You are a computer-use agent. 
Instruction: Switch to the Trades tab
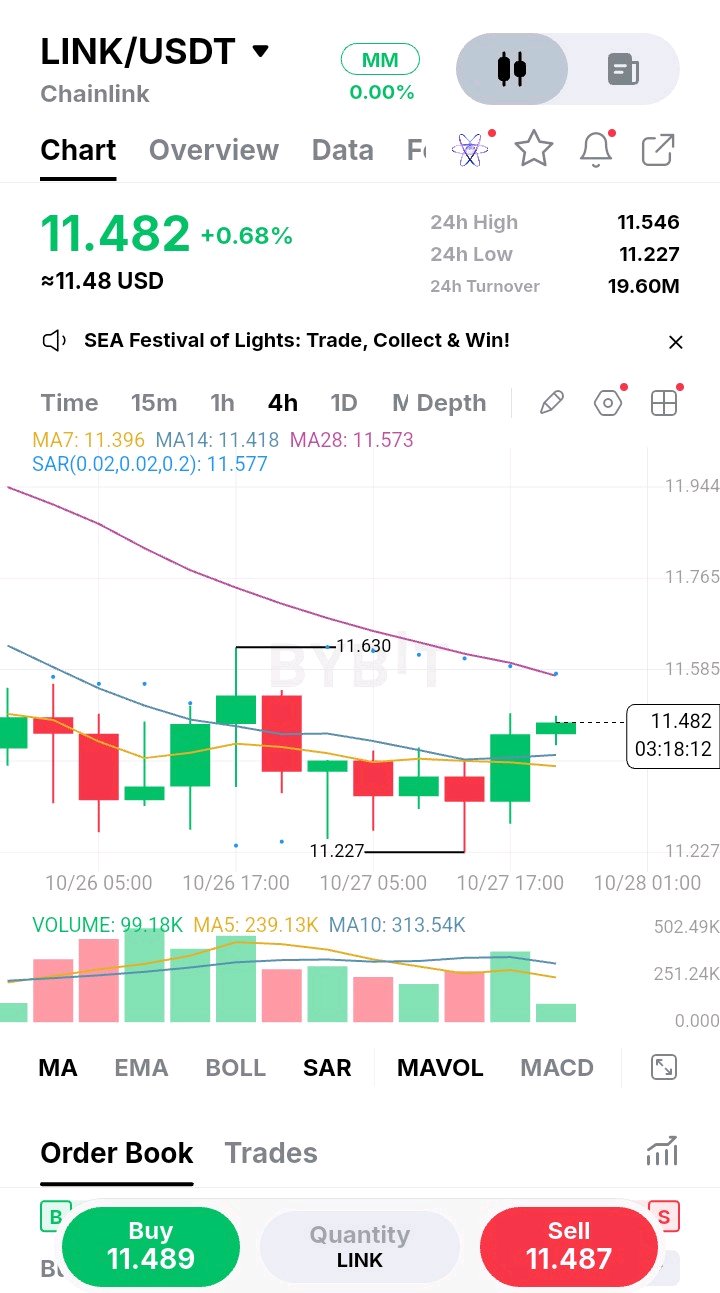pos(271,1153)
